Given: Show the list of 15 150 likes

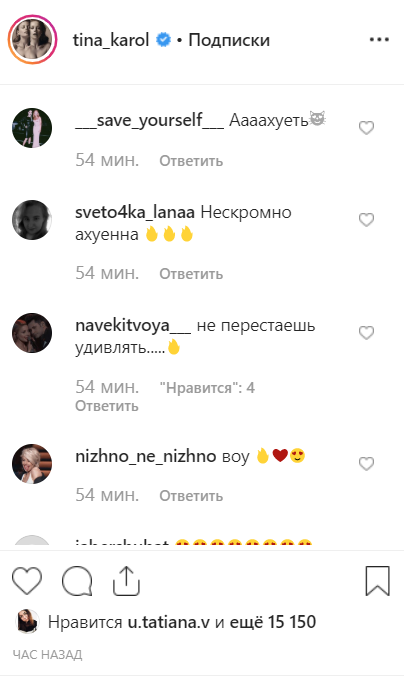Looking at the screenshot, I should 273,622.
